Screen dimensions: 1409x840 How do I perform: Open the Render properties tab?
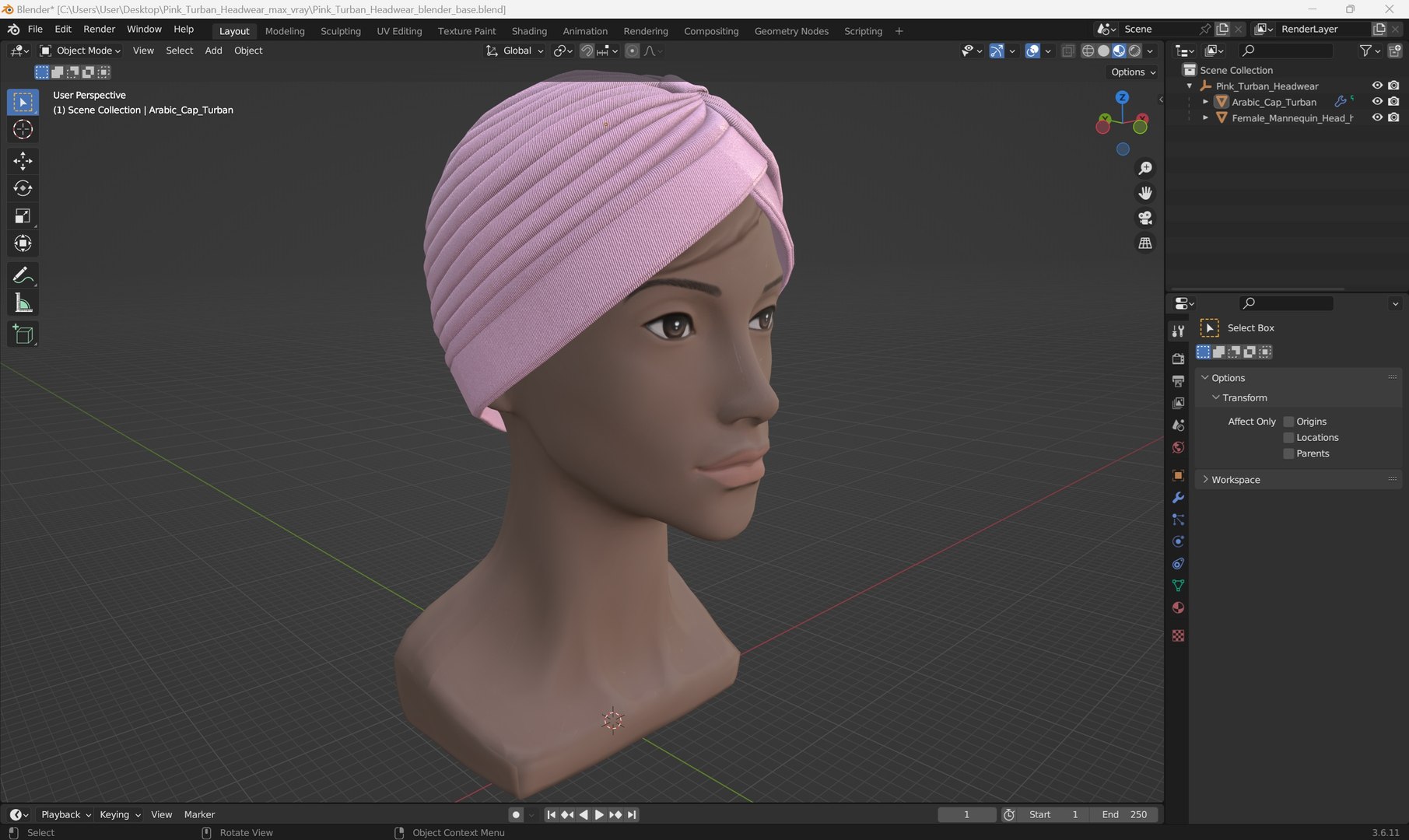coord(1178,359)
